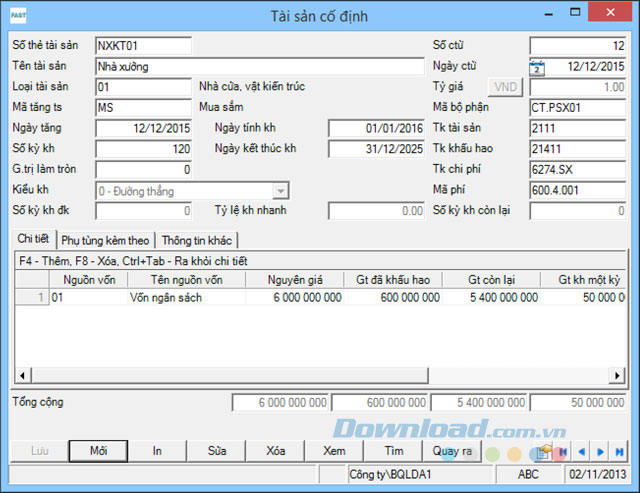The image size is (640, 493).
Task: Click the Nguồn vốn column header
Action: click(89, 280)
